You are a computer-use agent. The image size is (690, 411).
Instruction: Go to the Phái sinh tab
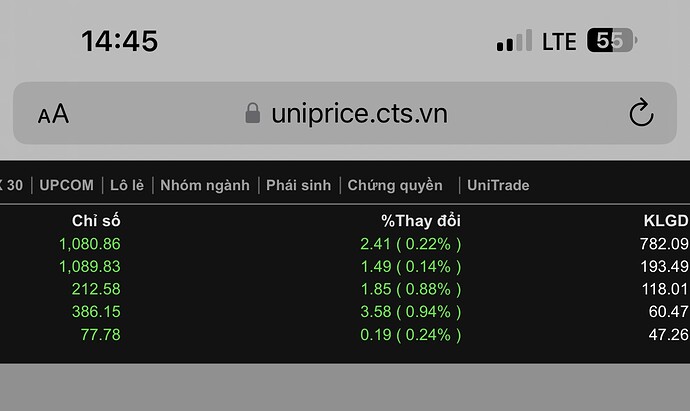click(299, 185)
